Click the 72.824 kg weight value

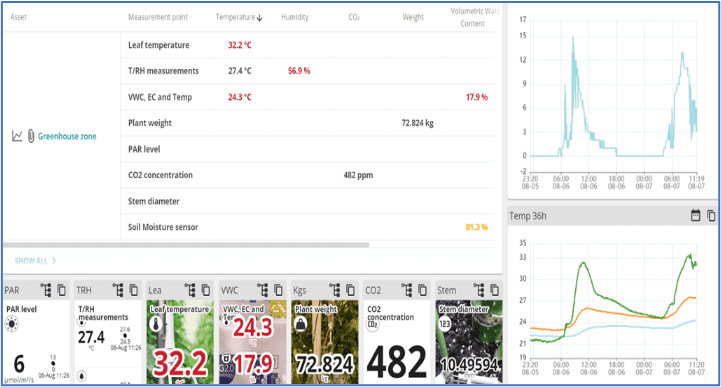(418, 123)
